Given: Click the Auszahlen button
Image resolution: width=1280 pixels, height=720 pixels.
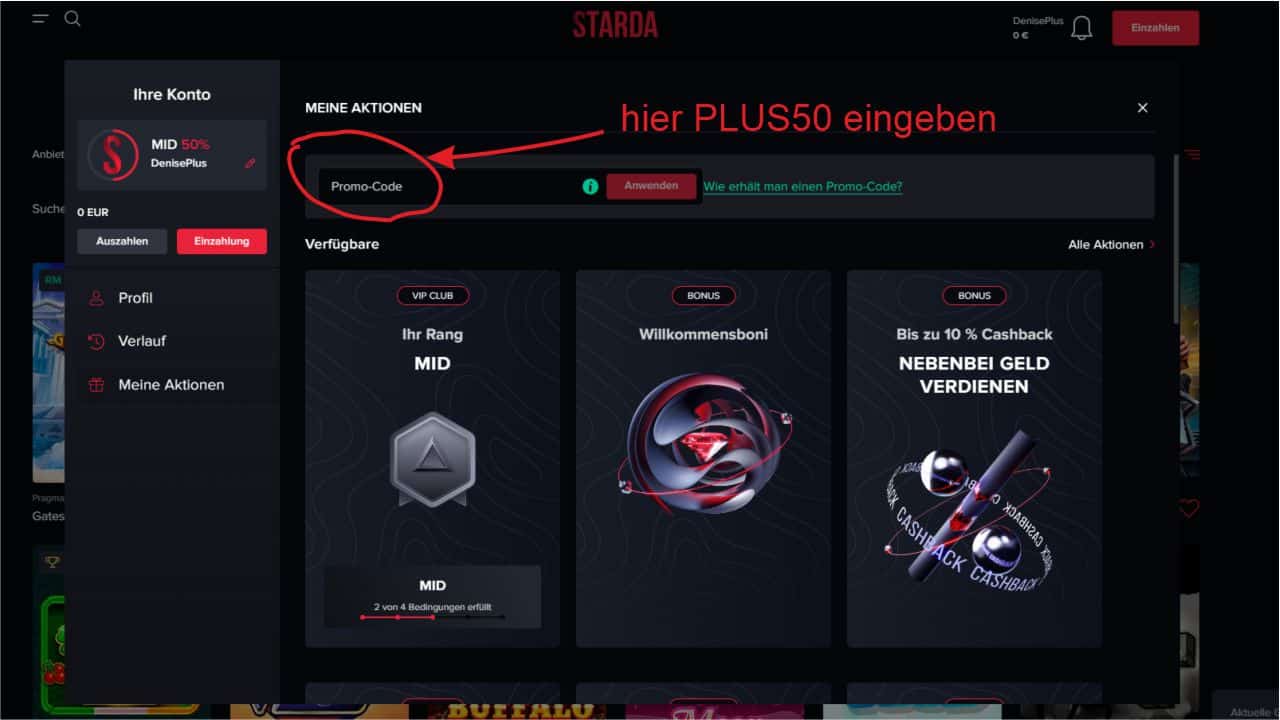Looking at the screenshot, I should [122, 241].
